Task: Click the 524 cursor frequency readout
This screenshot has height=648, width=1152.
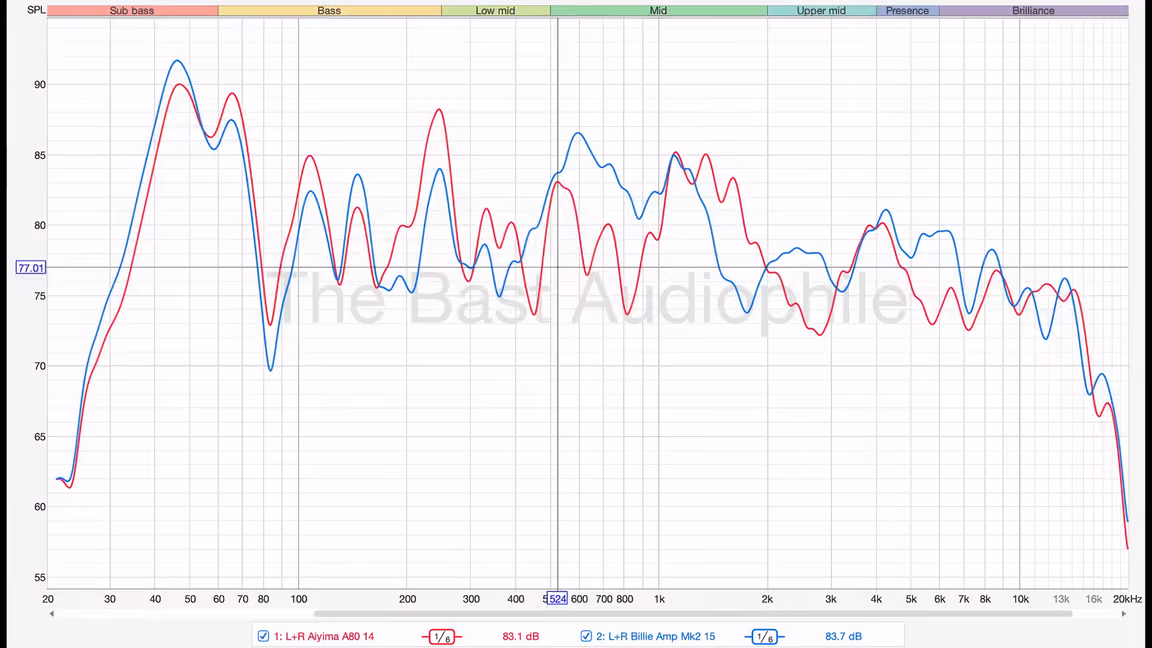Action: [x=557, y=599]
